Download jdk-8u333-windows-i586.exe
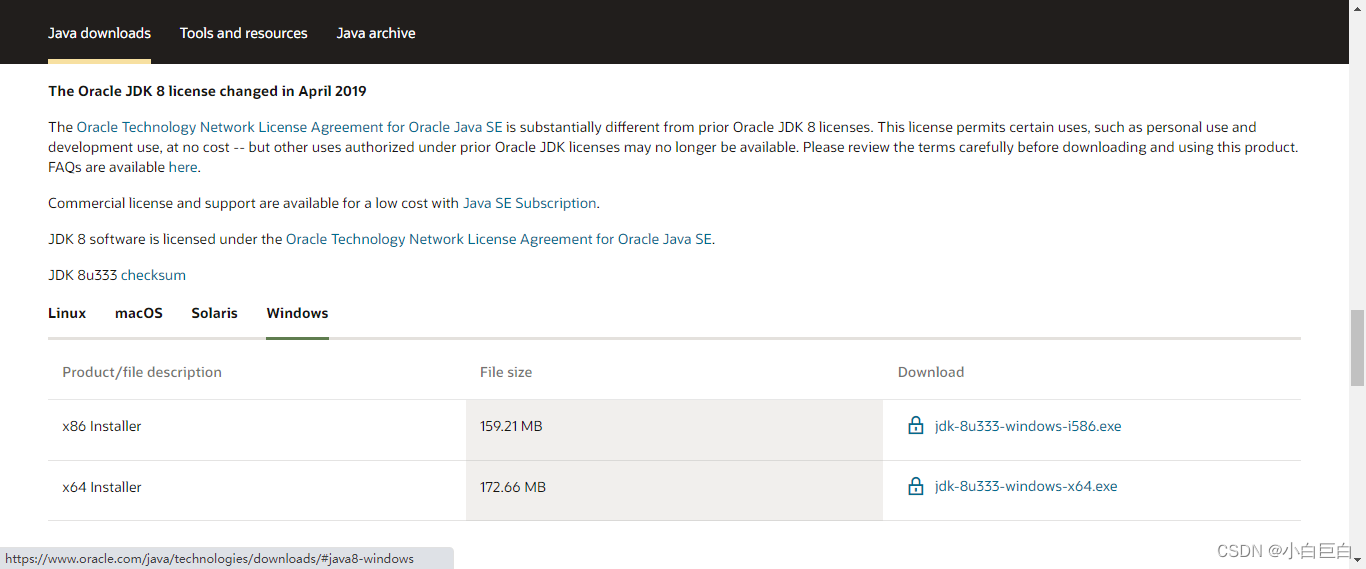This screenshot has width=1366, height=569. pos(1028,426)
